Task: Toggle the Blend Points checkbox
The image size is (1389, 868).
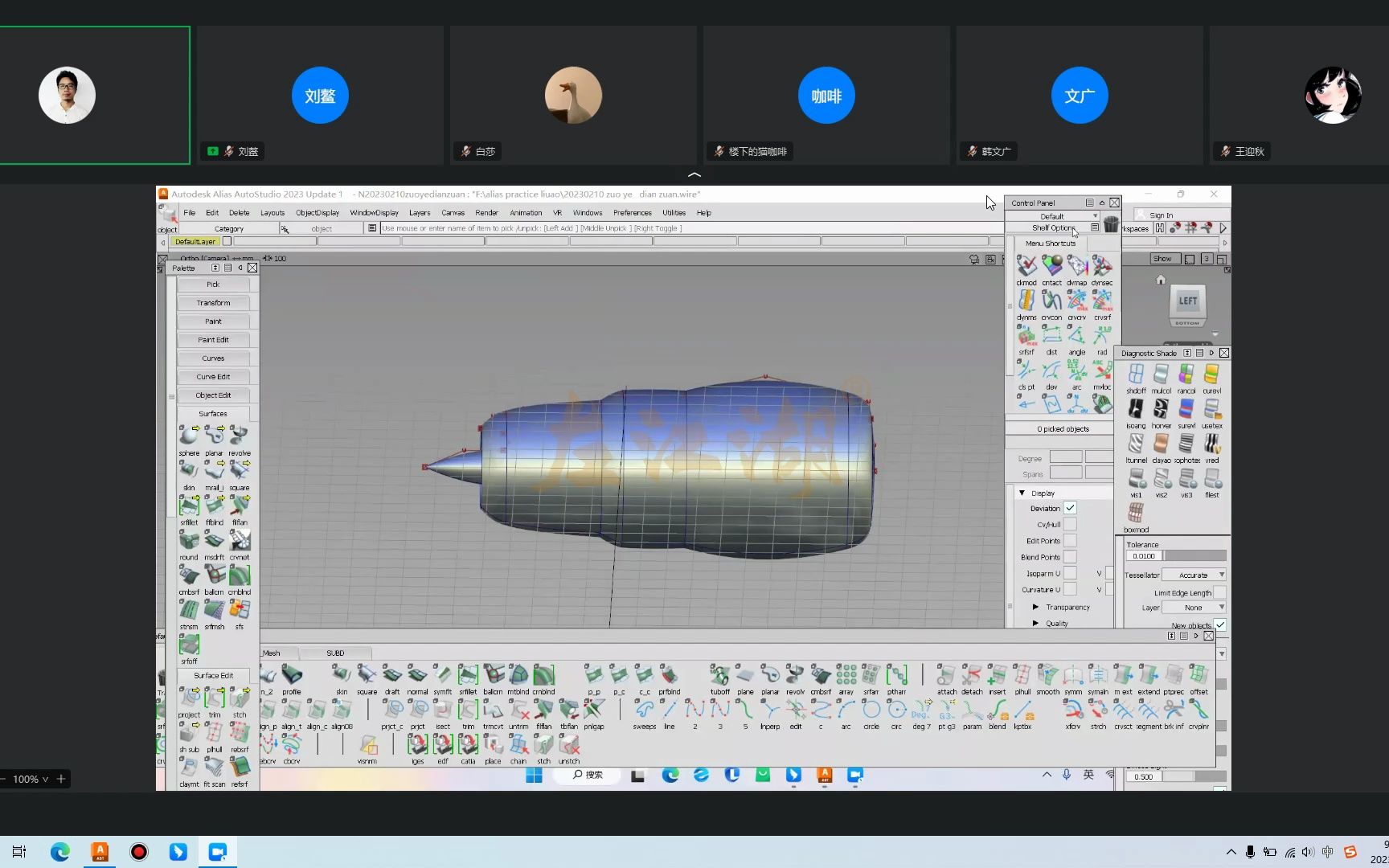Action: pyautogui.click(x=1070, y=557)
